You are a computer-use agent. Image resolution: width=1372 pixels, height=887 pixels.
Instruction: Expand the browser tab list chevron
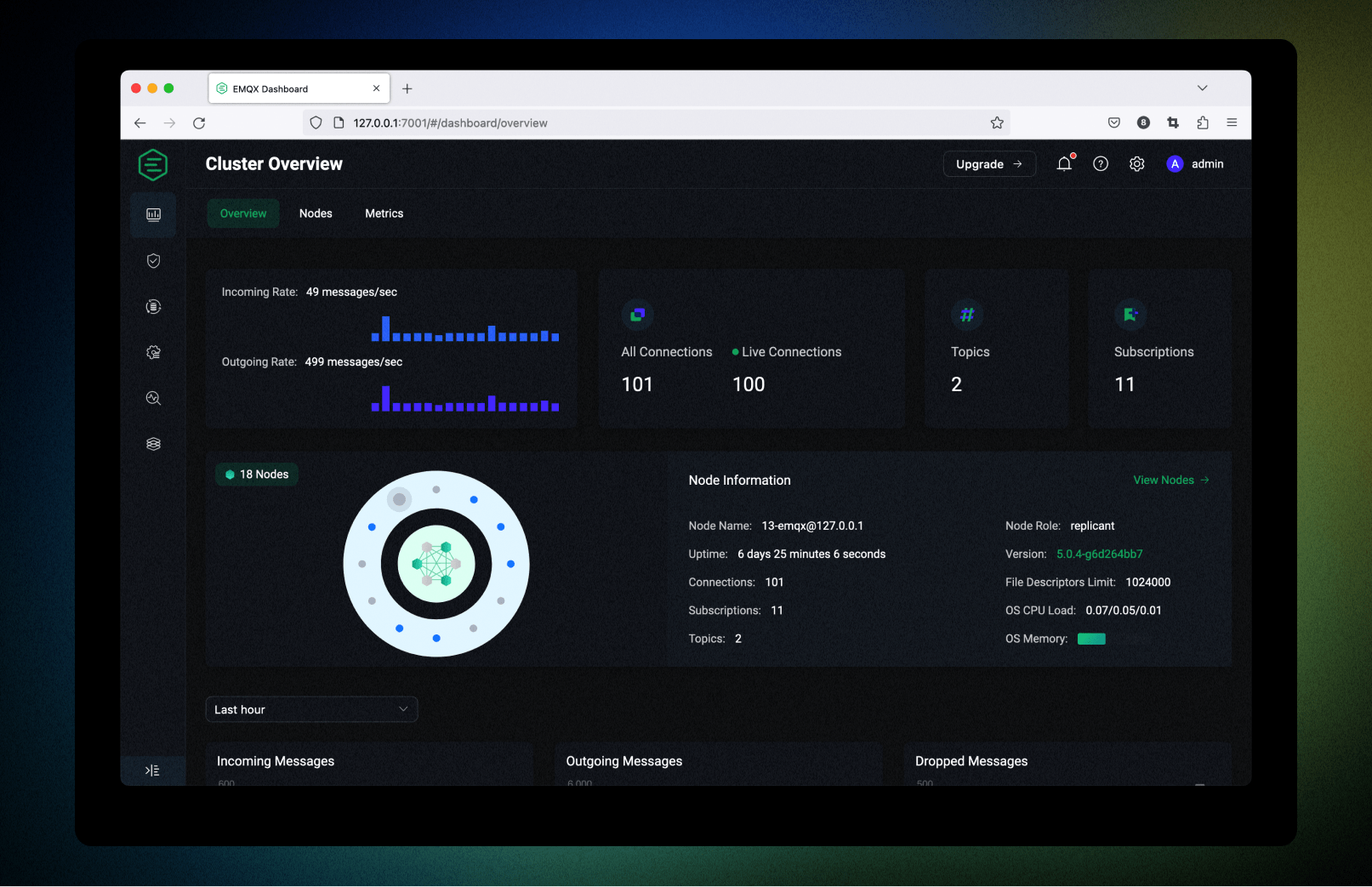pyautogui.click(x=1202, y=88)
